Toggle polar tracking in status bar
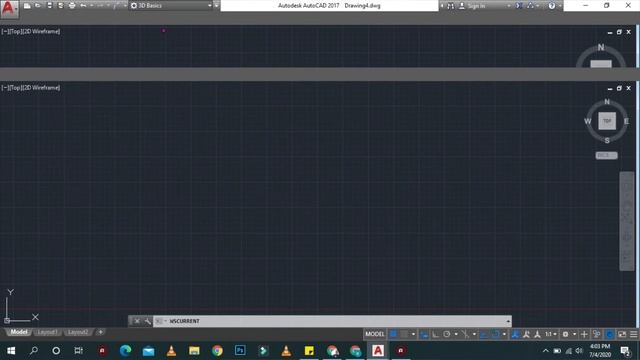640x360 pixels. click(x=447, y=334)
